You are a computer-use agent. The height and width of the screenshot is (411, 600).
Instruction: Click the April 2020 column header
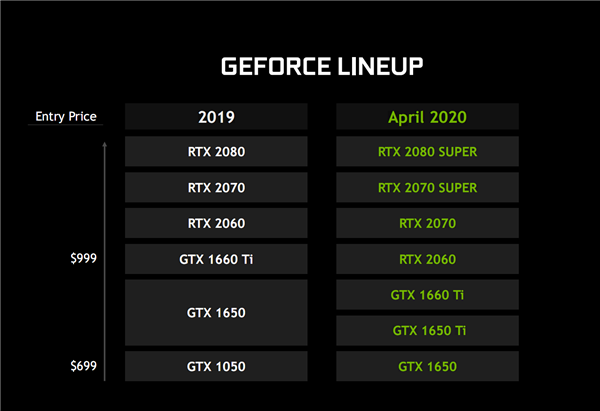click(x=427, y=117)
